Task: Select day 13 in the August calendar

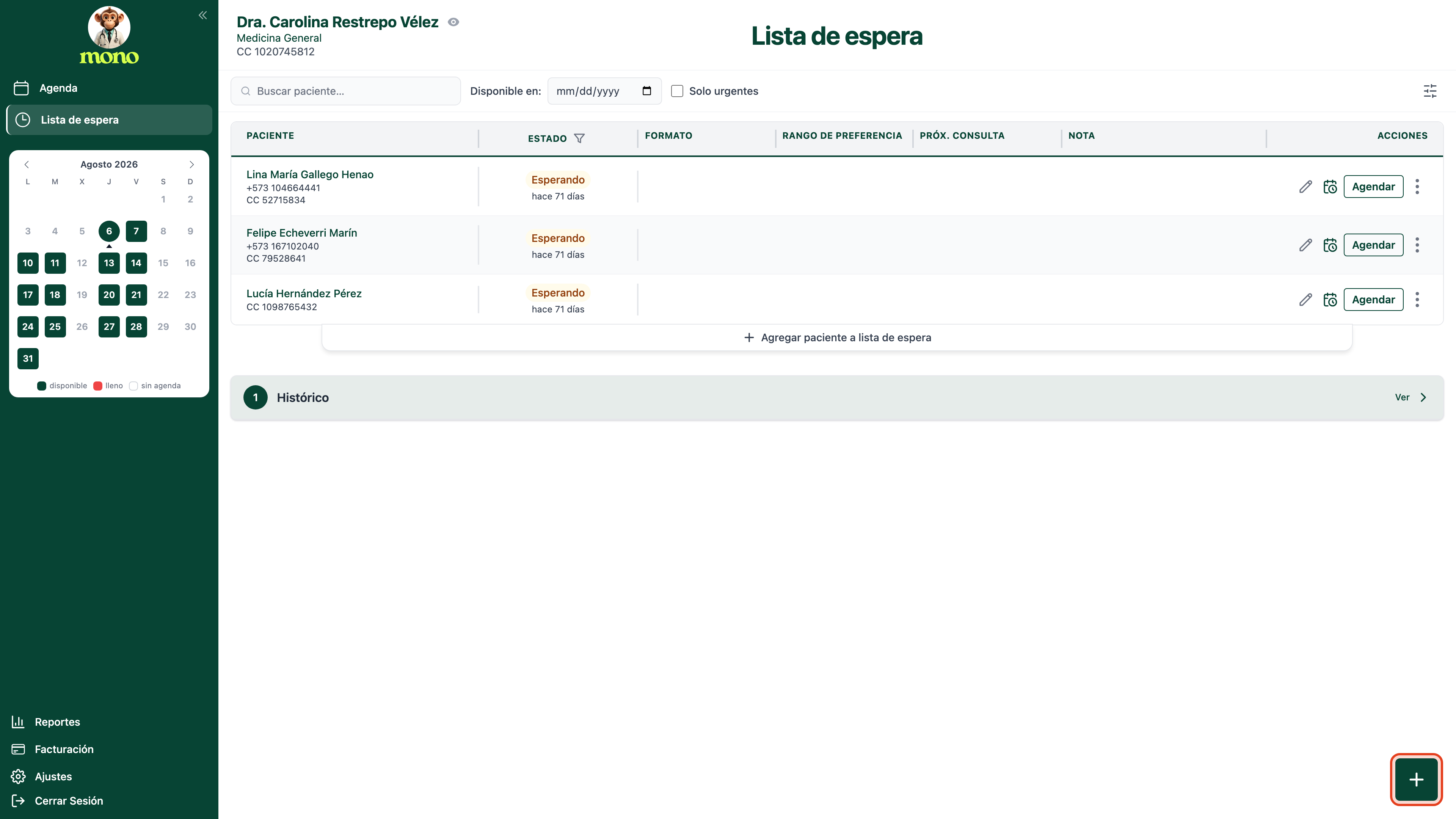Action: click(x=109, y=263)
